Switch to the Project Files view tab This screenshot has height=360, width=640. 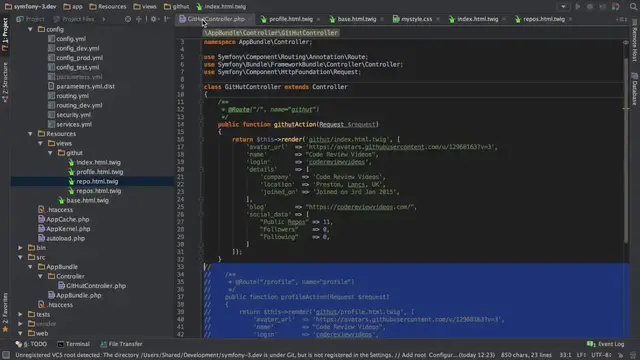click(x=74, y=19)
